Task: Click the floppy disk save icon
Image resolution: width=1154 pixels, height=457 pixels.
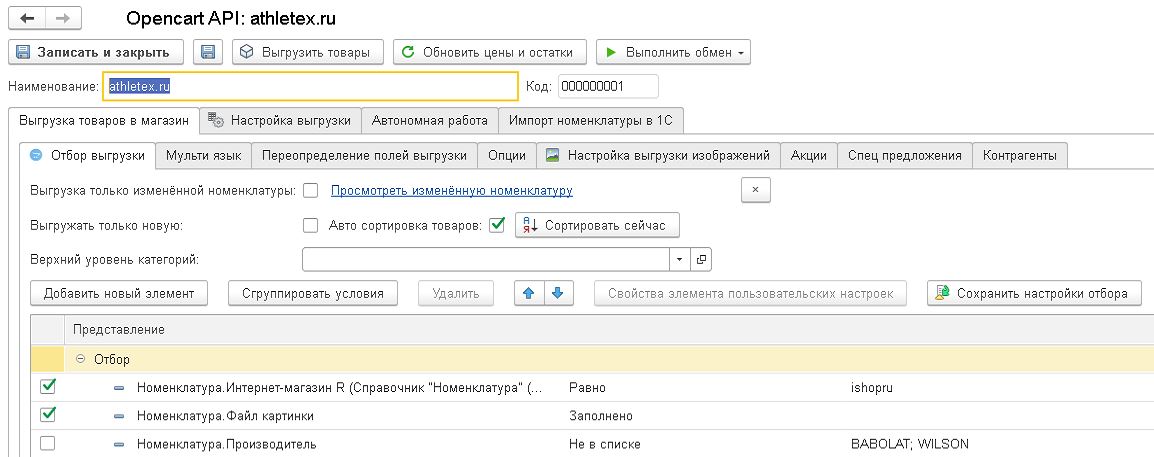Action: click(x=208, y=52)
